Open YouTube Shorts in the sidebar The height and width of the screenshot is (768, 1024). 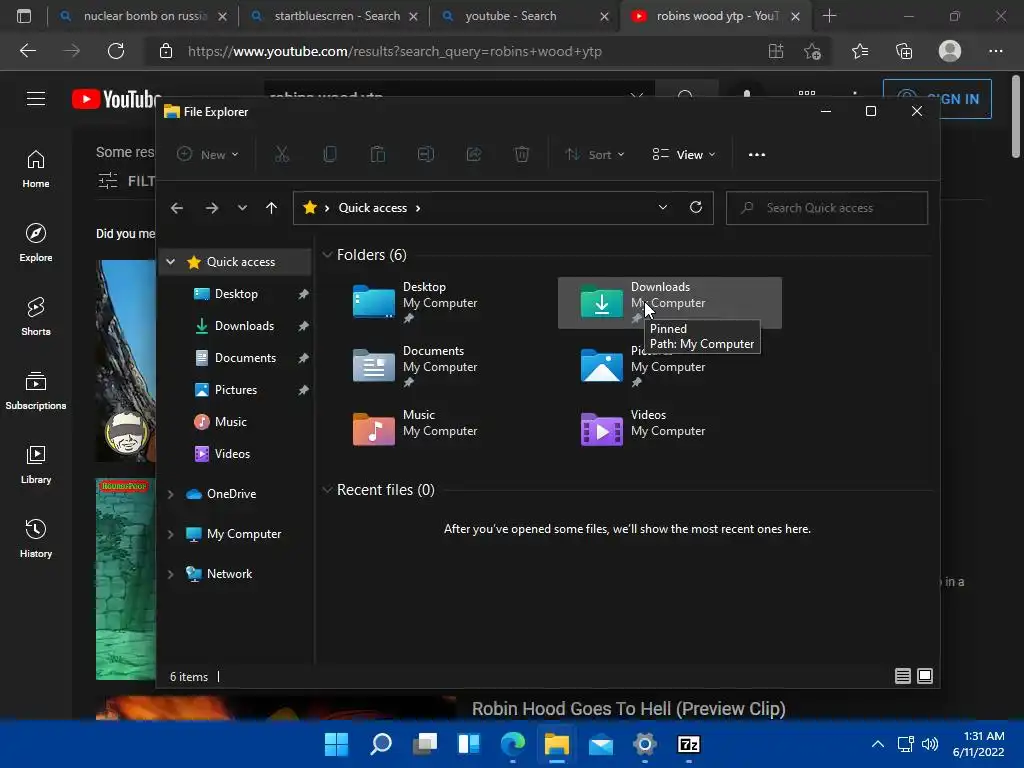[x=36, y=317]
